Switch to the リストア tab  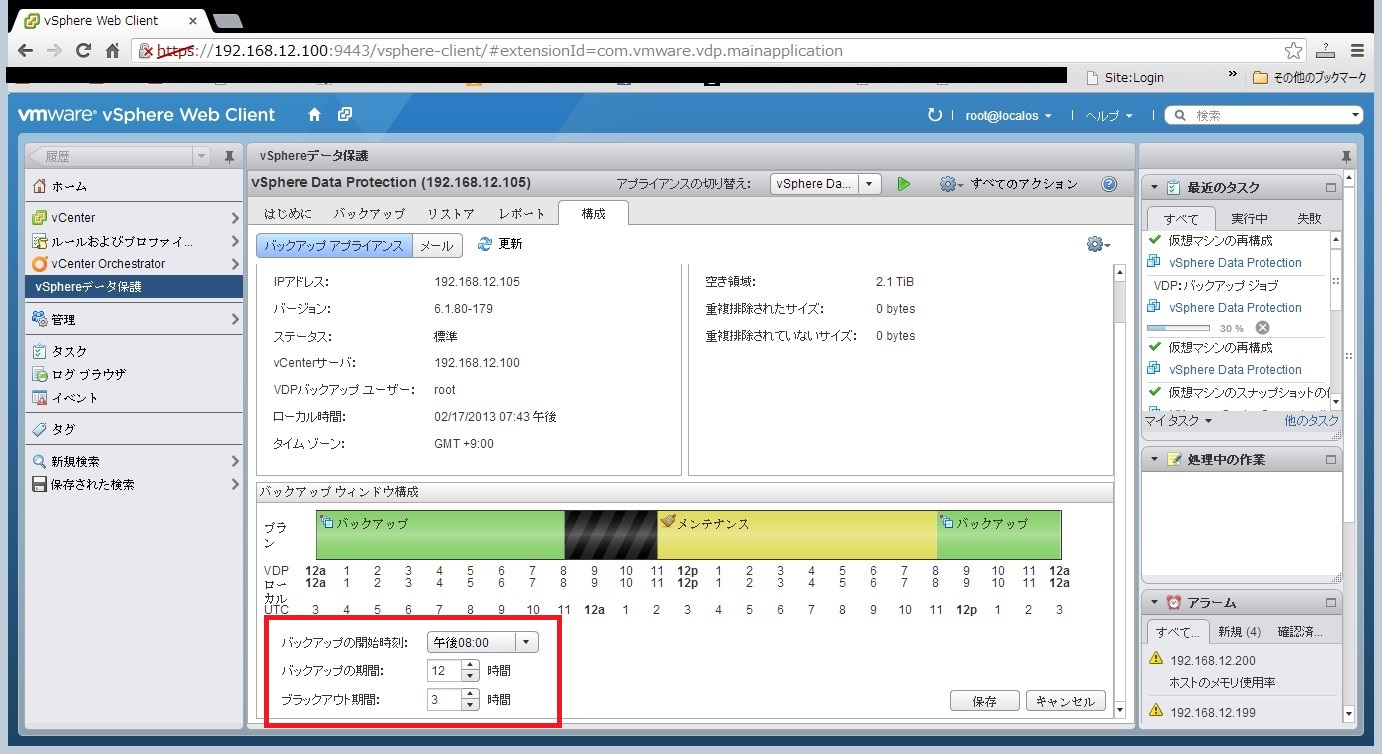coord(450,214)
